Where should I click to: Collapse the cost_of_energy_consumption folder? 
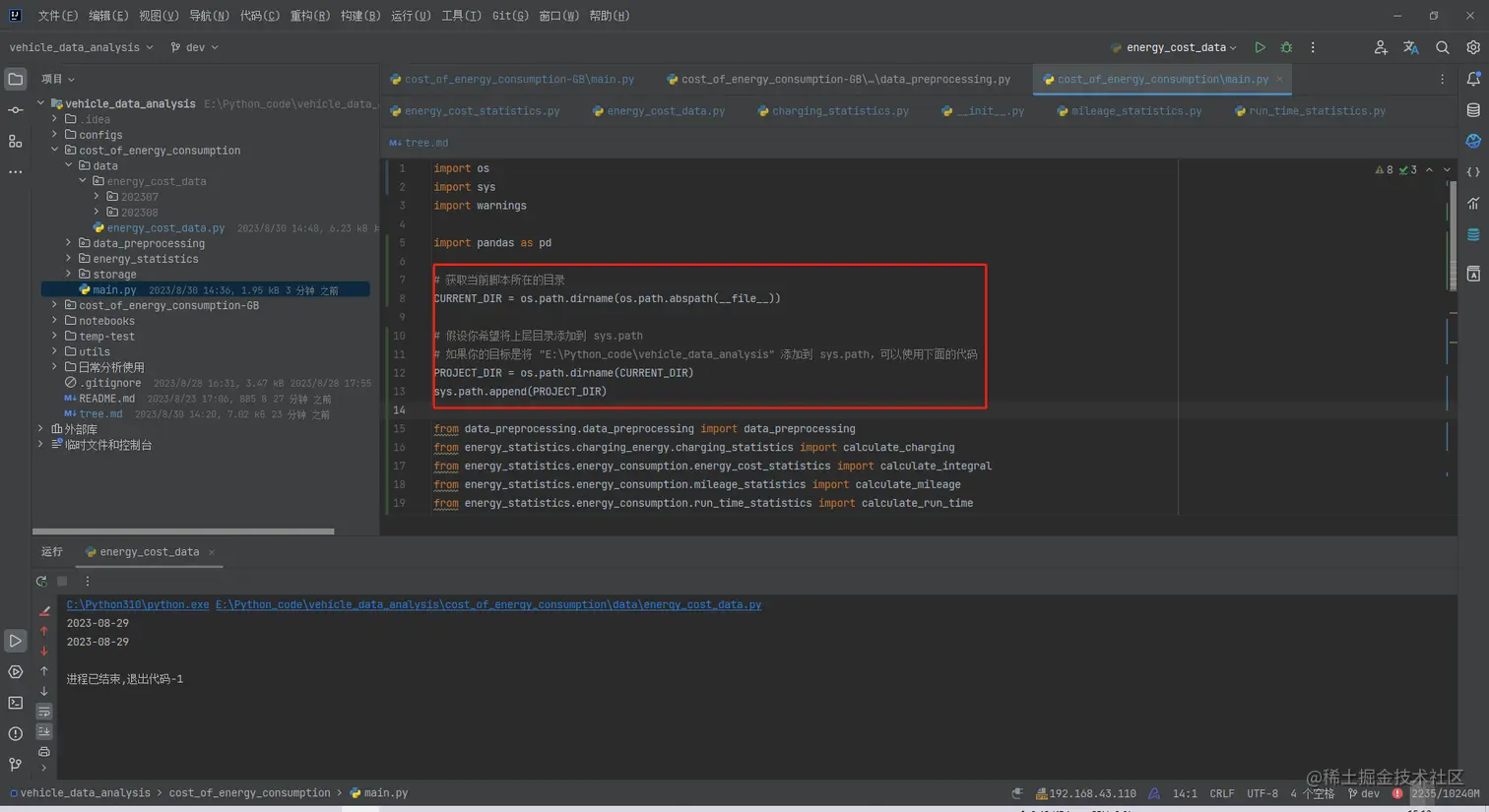(x=55, y=150)
